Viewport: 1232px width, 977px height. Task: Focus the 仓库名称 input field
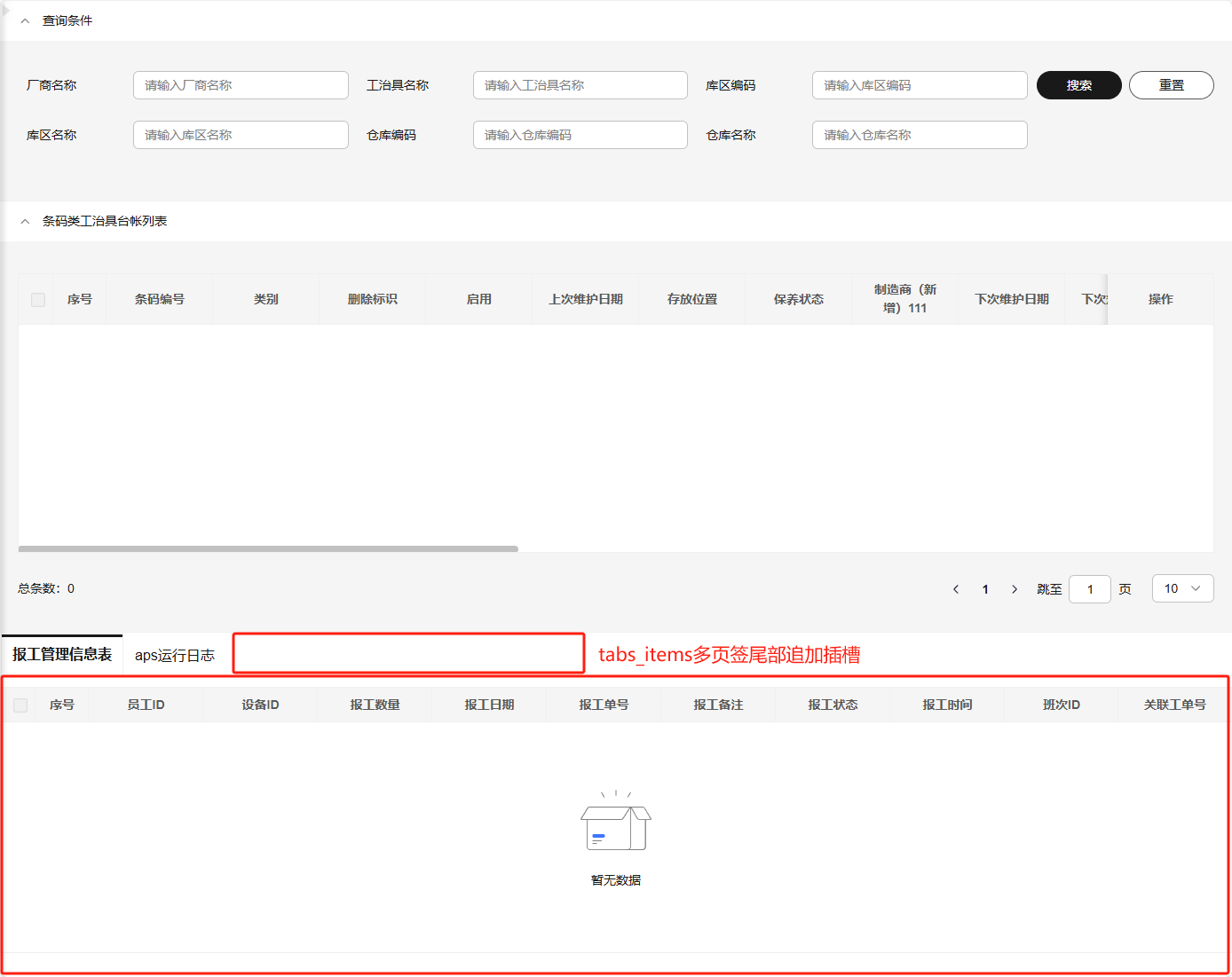point(919,135)
